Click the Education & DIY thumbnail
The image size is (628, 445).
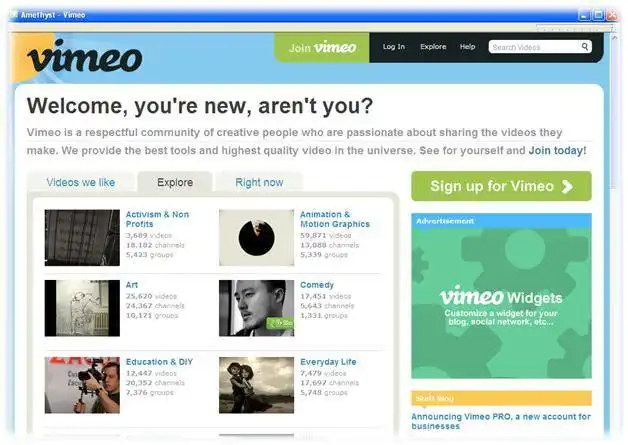pos(82,385)
